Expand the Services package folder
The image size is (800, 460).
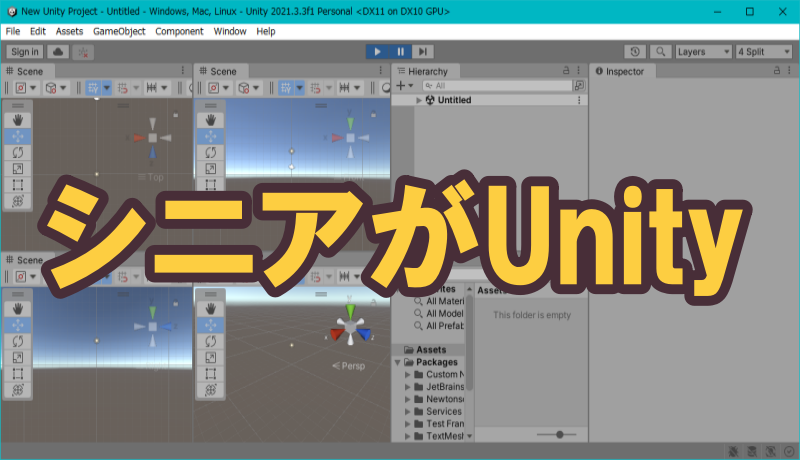coord(408,412)
